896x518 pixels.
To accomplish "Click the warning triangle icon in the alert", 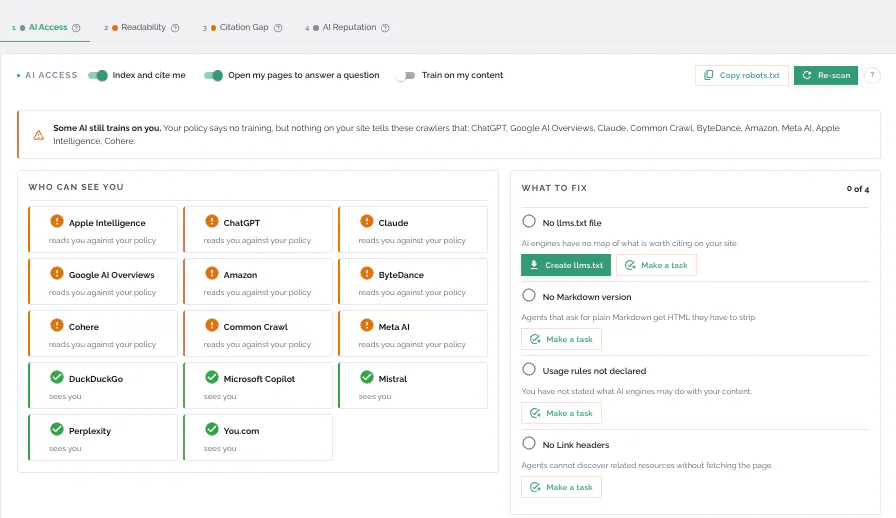I will [38, 135].
